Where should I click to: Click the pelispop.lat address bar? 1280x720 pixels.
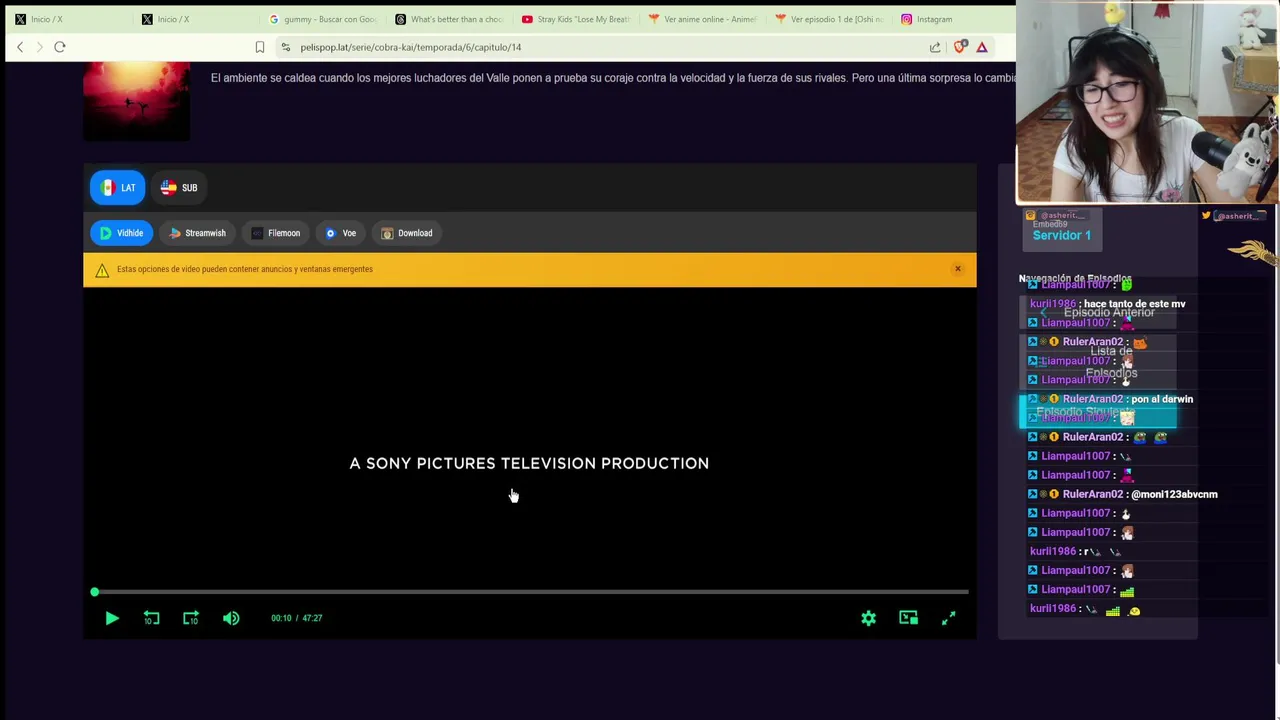[411, 47]
